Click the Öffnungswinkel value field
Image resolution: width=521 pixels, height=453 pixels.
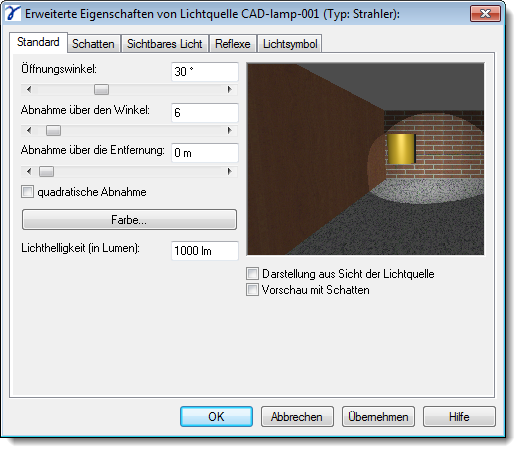point(205,72)
